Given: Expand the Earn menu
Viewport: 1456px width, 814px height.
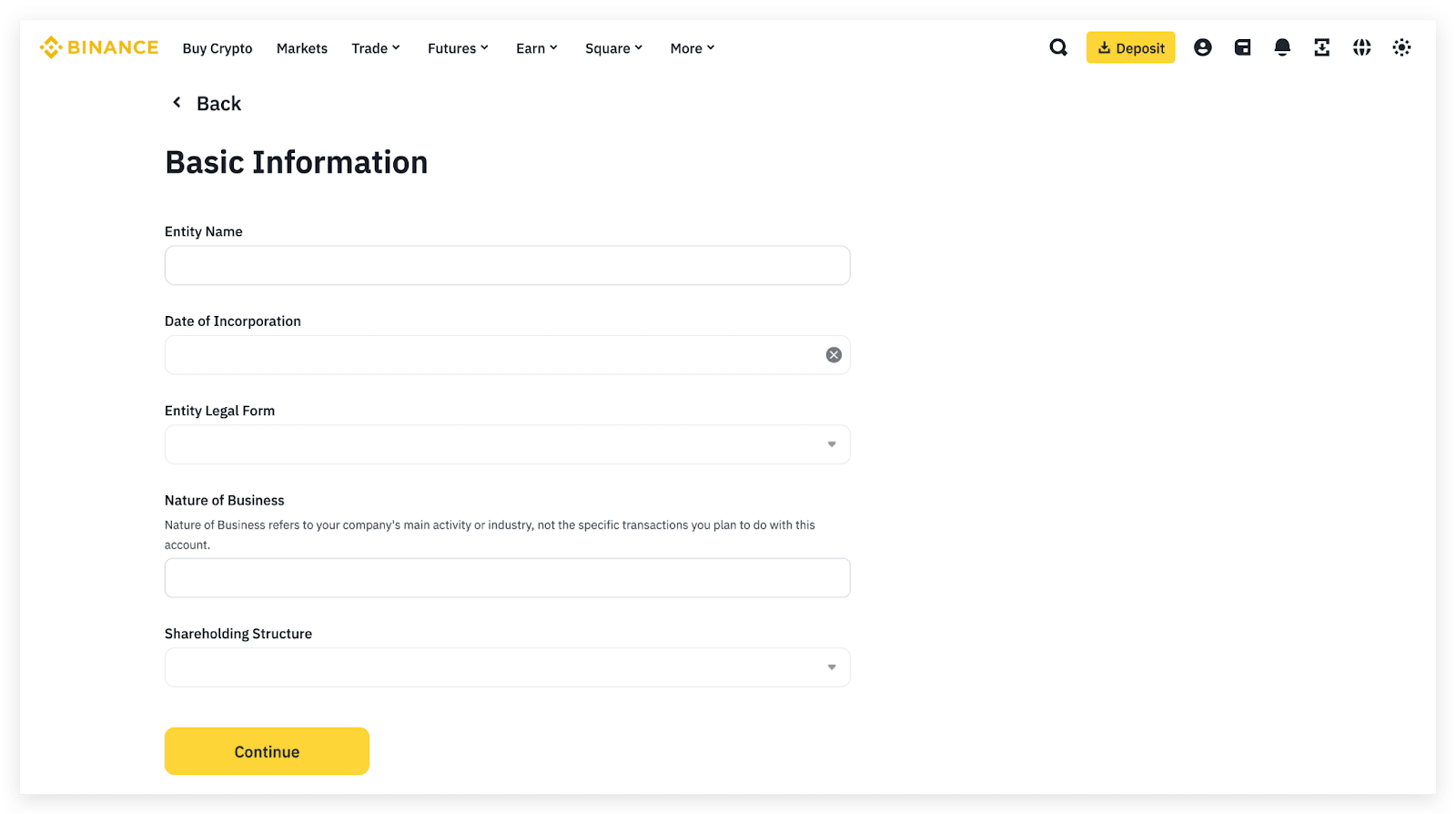Looking at the screenshot, I should point(537,48).
